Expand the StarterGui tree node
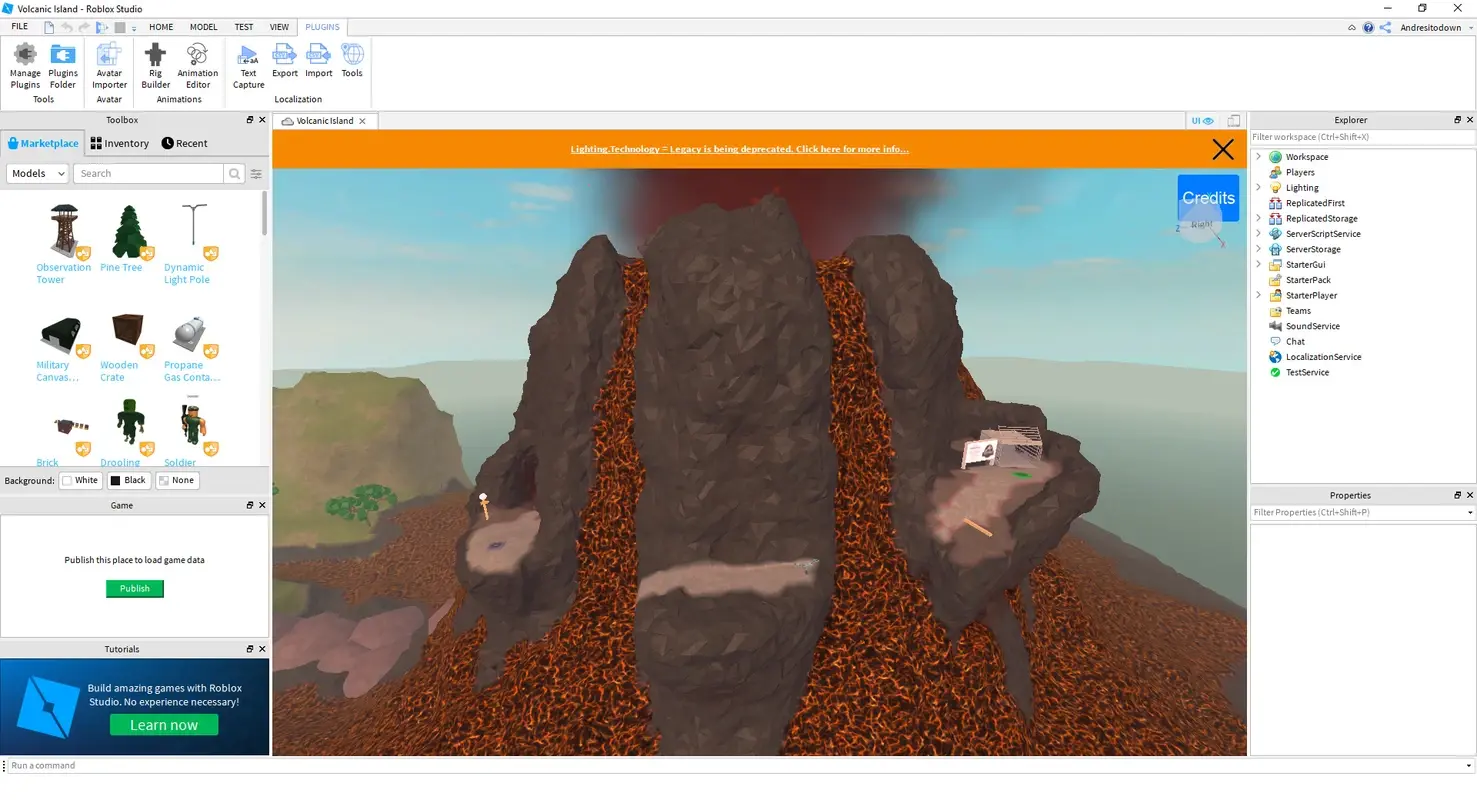 [1258, 265]
